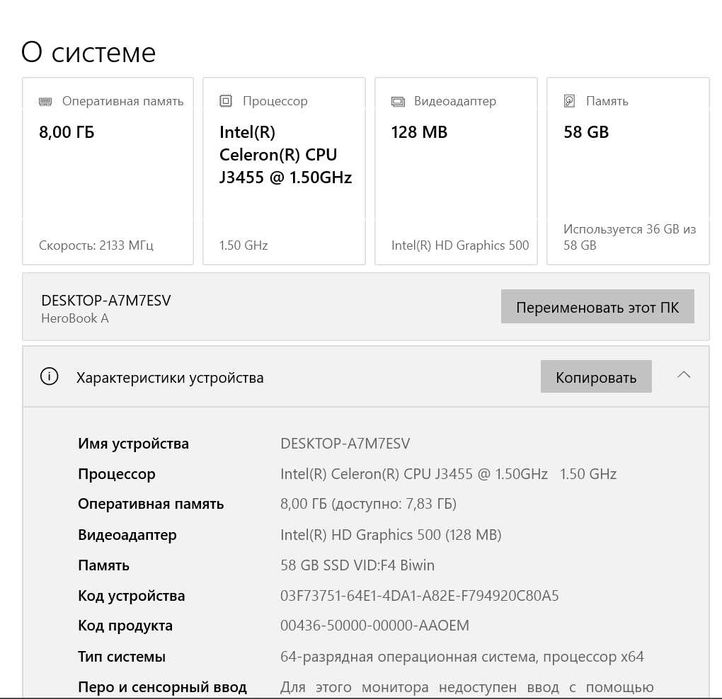This screenshot has width=722, height=699.
Task: Click the О системе page heading
Action: pos(88,52)
